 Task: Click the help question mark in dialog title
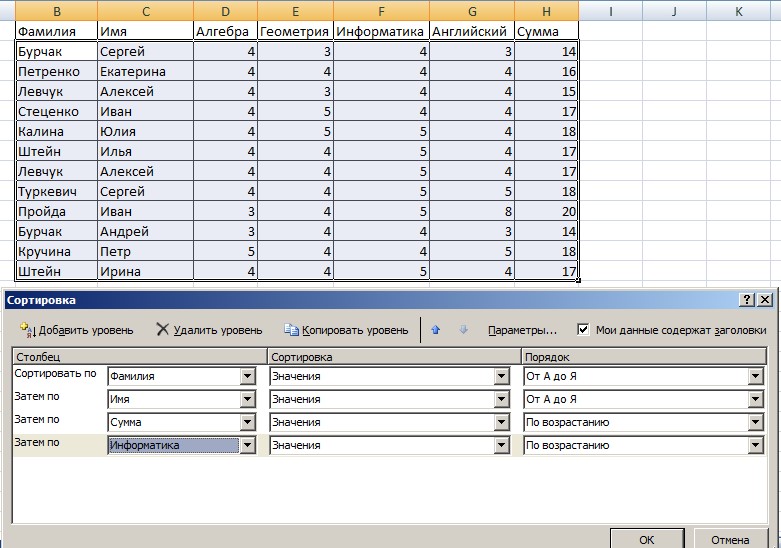(747, 300)
